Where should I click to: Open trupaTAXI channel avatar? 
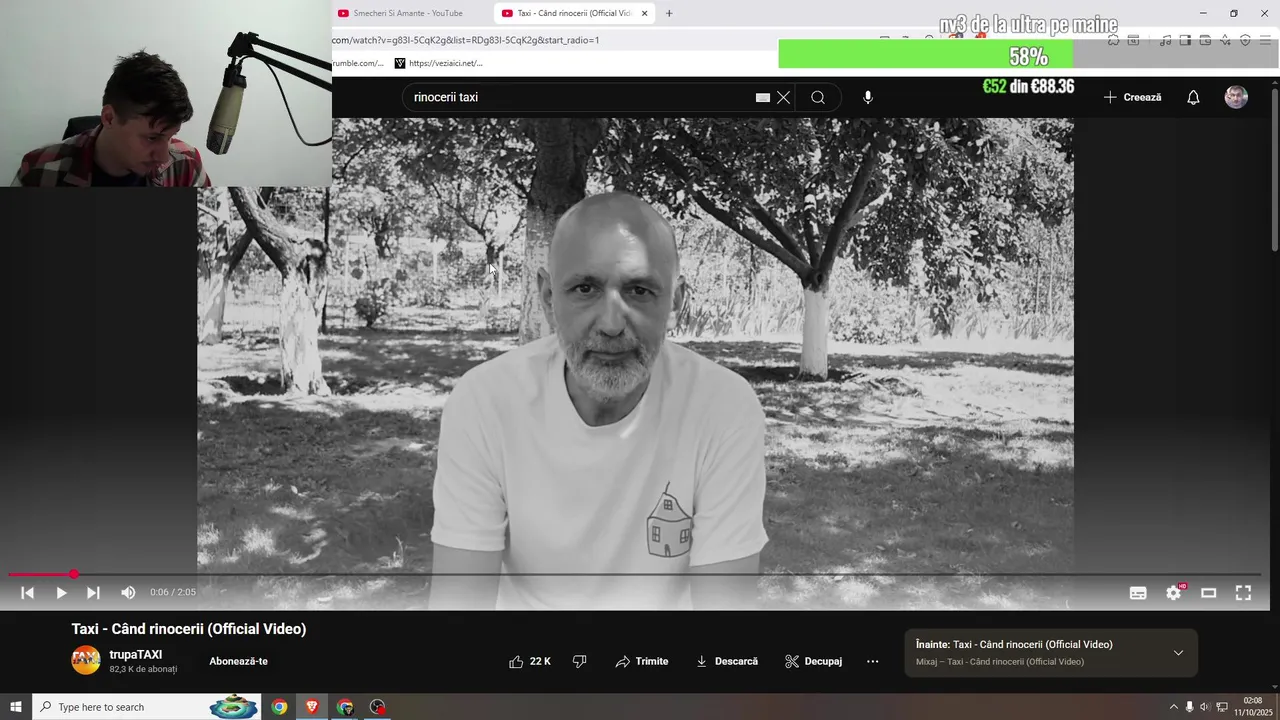(86, 660)
